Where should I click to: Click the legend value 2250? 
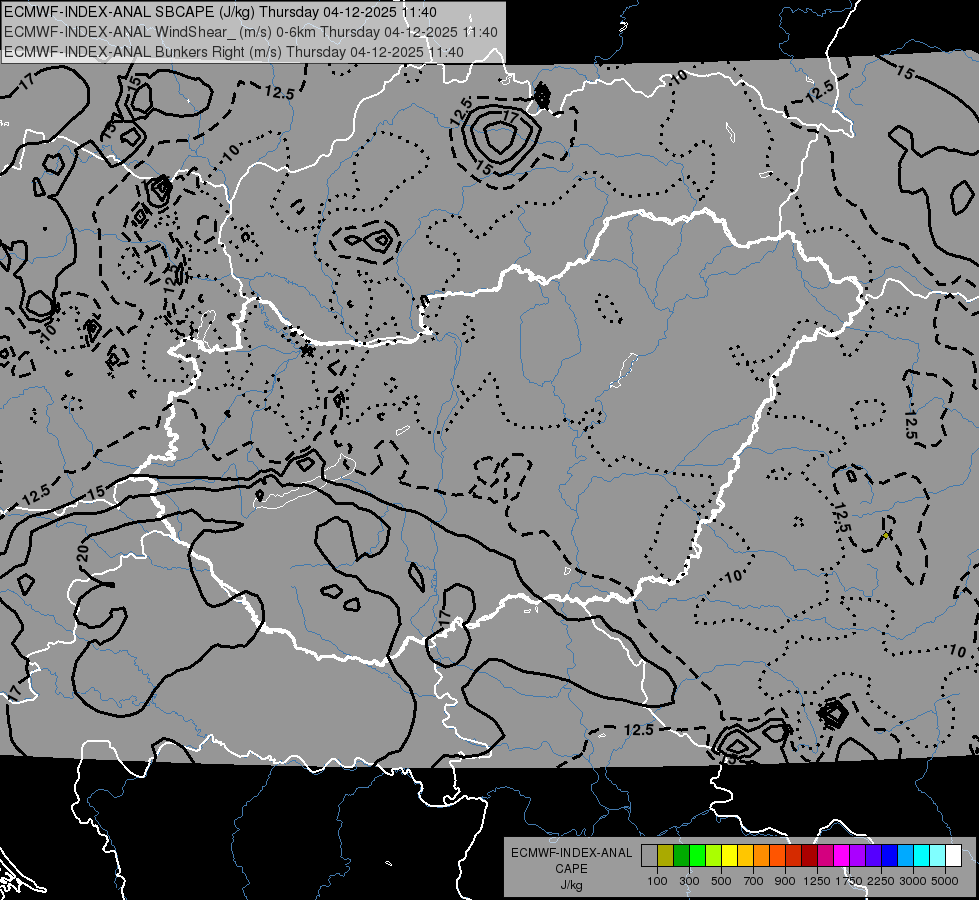(x=881, y=881)
